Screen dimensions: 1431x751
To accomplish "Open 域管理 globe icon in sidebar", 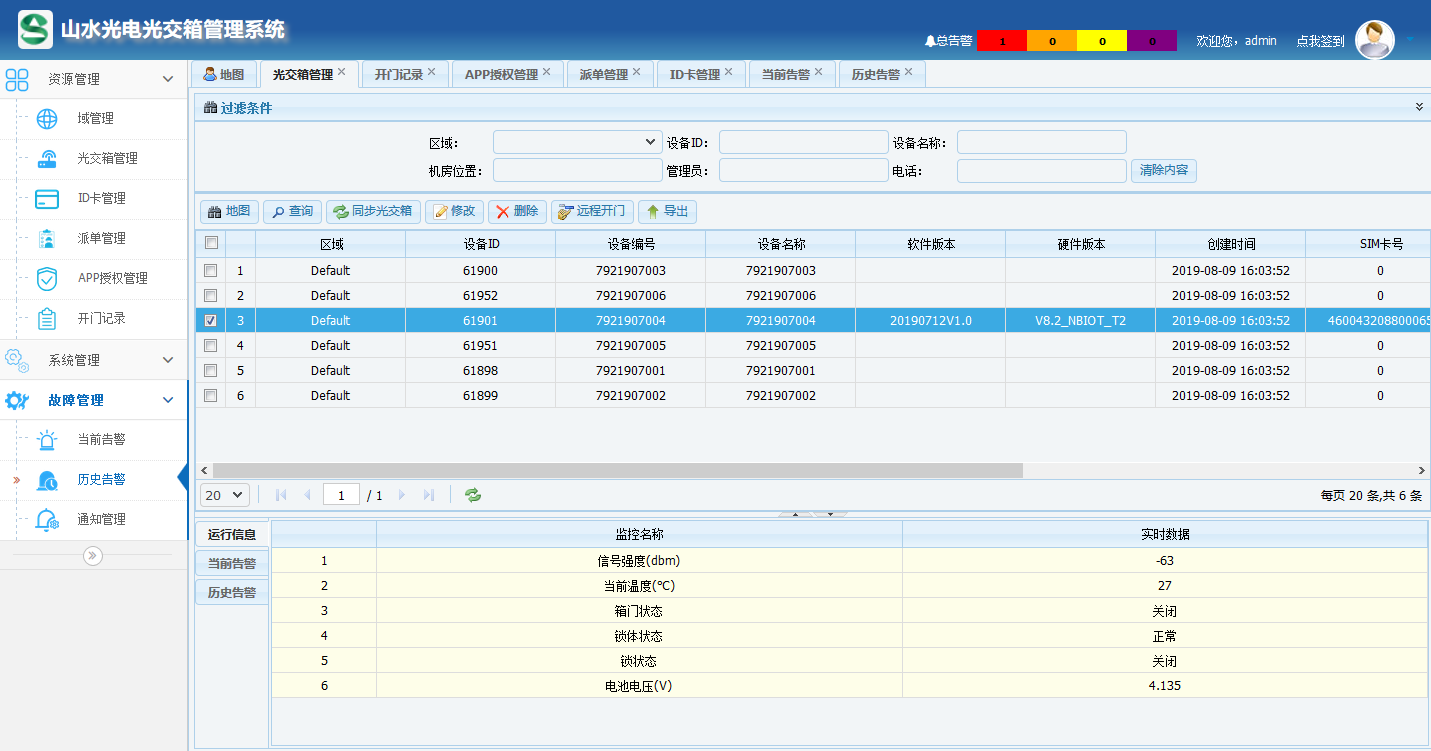I will 47,119.
